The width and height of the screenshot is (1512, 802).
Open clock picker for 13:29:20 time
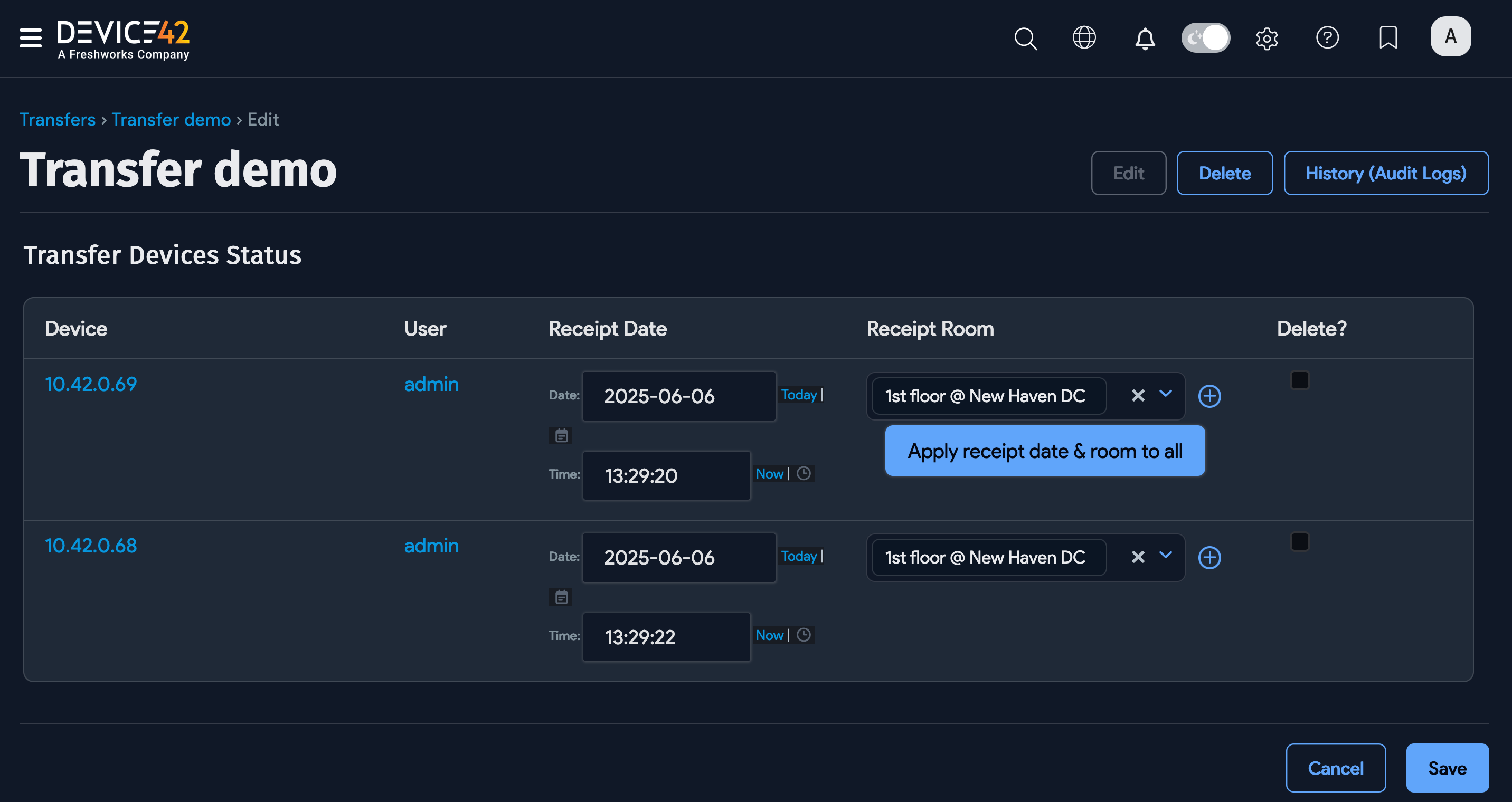click(x=804, y=473)
